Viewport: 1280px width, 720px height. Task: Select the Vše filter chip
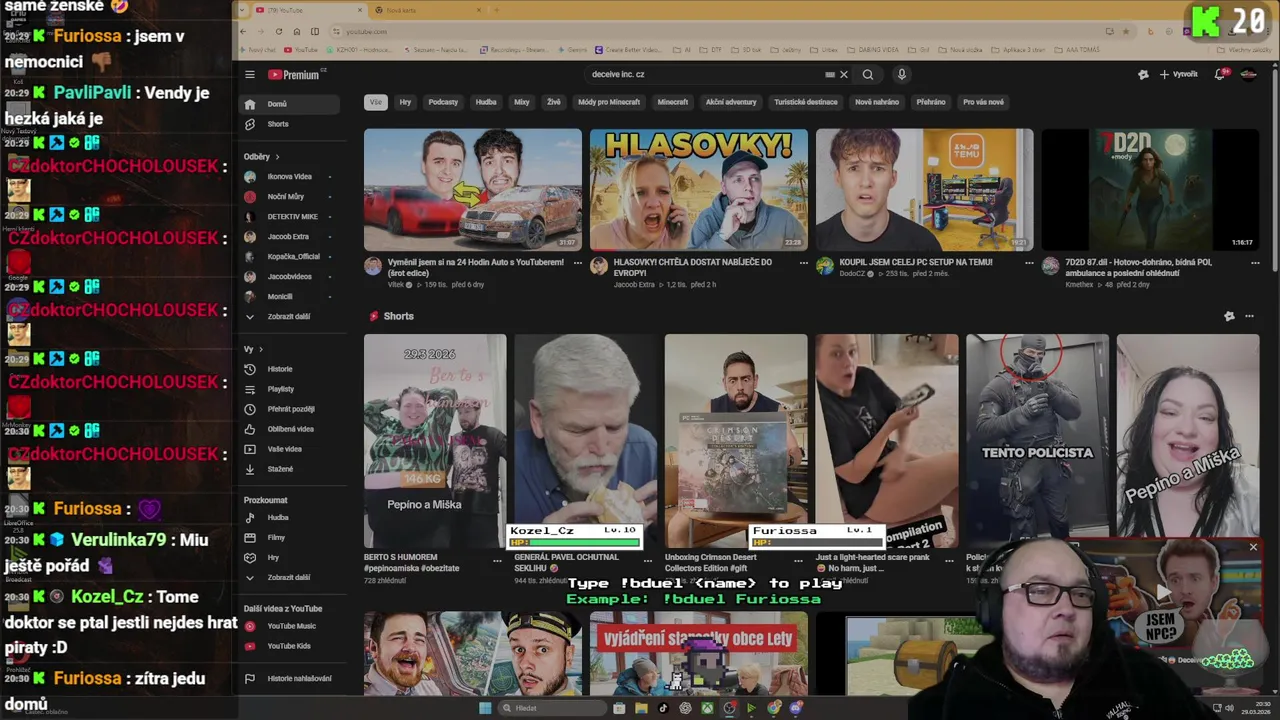[376, 102]
